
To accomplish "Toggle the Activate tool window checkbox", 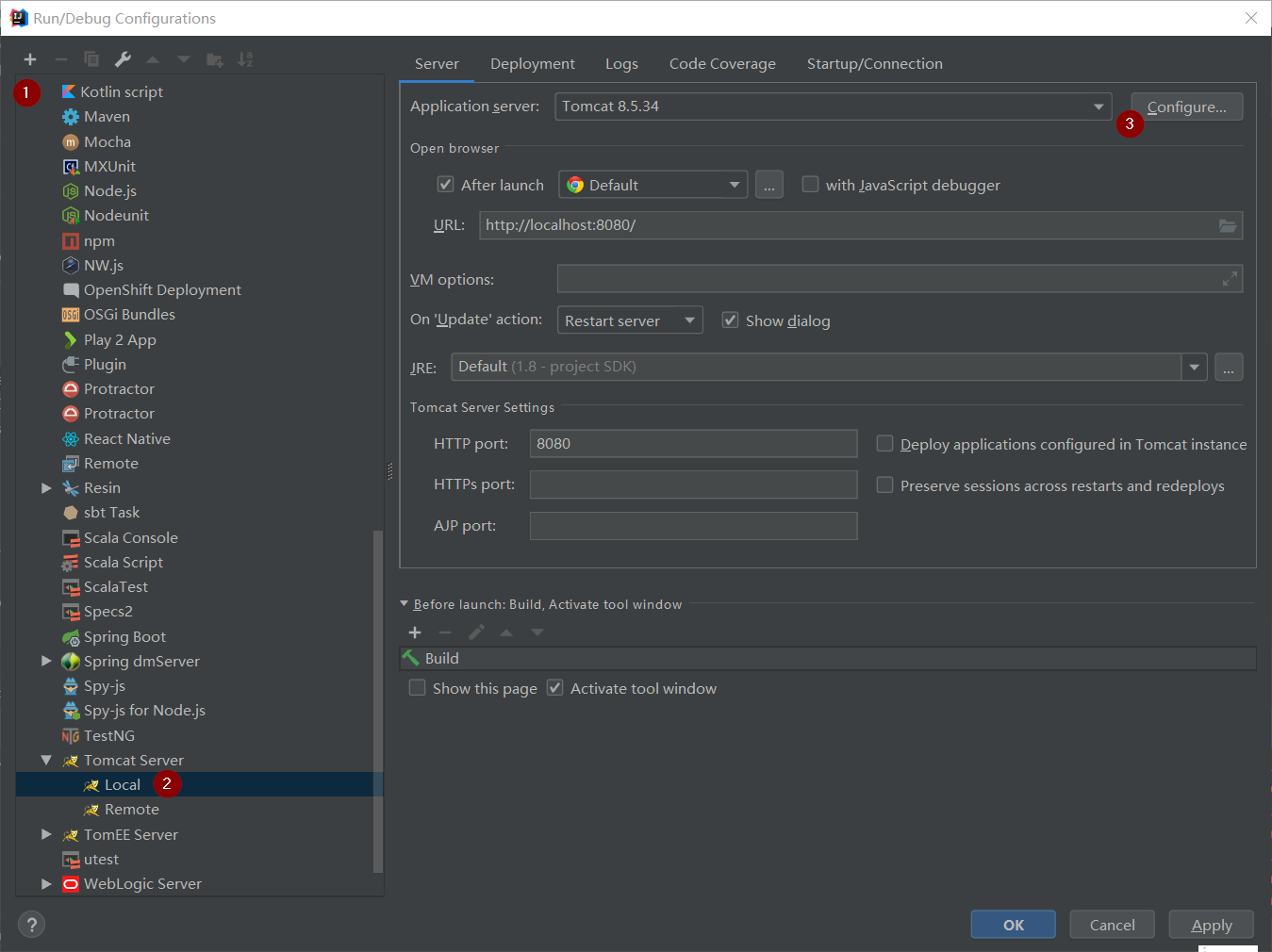I will [x=554, y=688].
